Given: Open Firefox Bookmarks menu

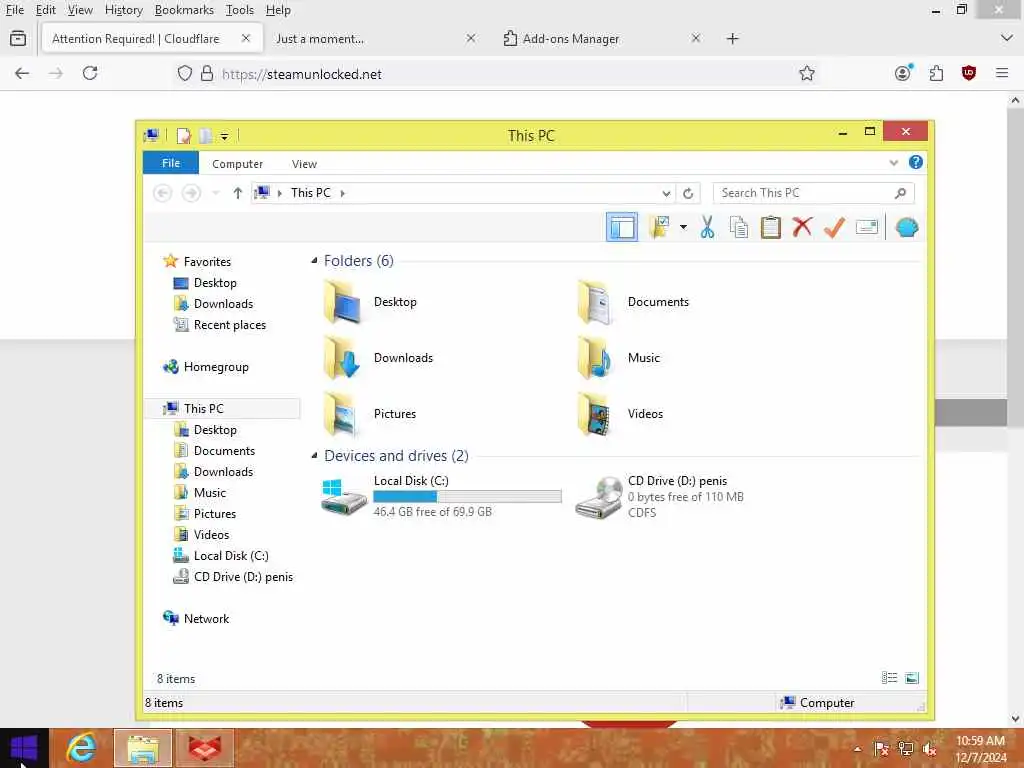Looking at the screenshot, I should tap(184, 10).
